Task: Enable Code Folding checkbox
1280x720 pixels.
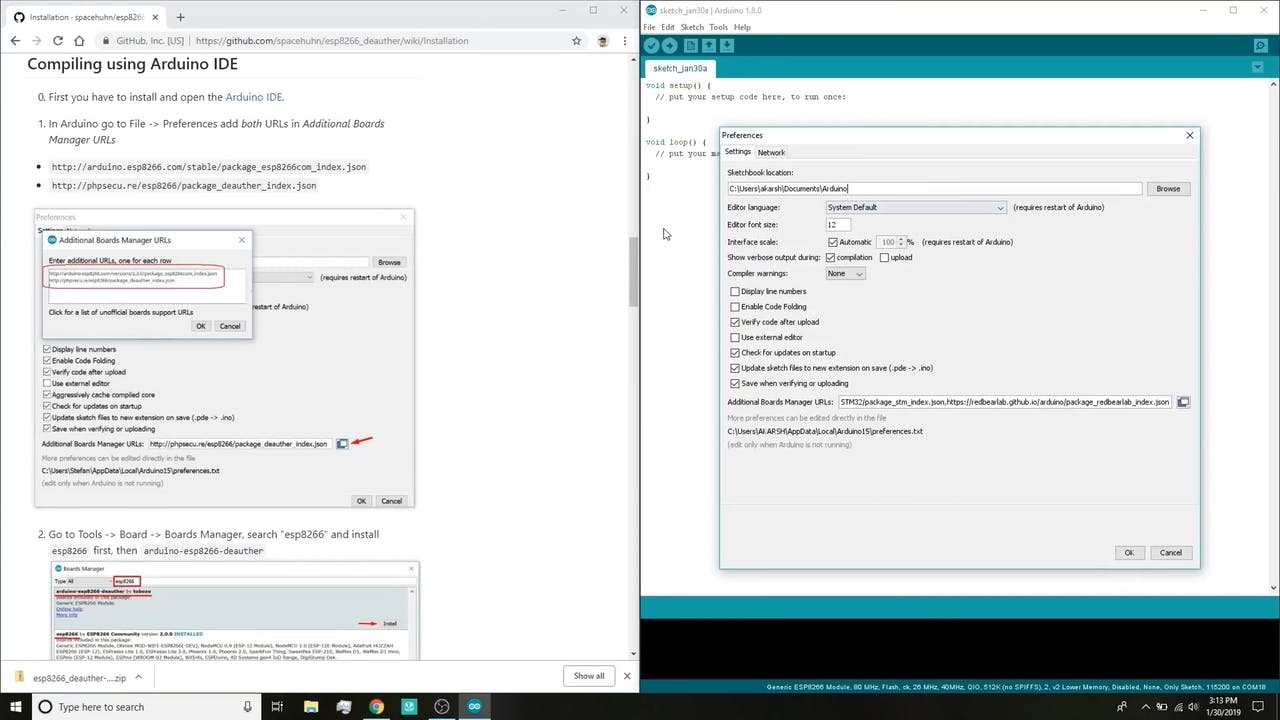Action: pos(735,307)
